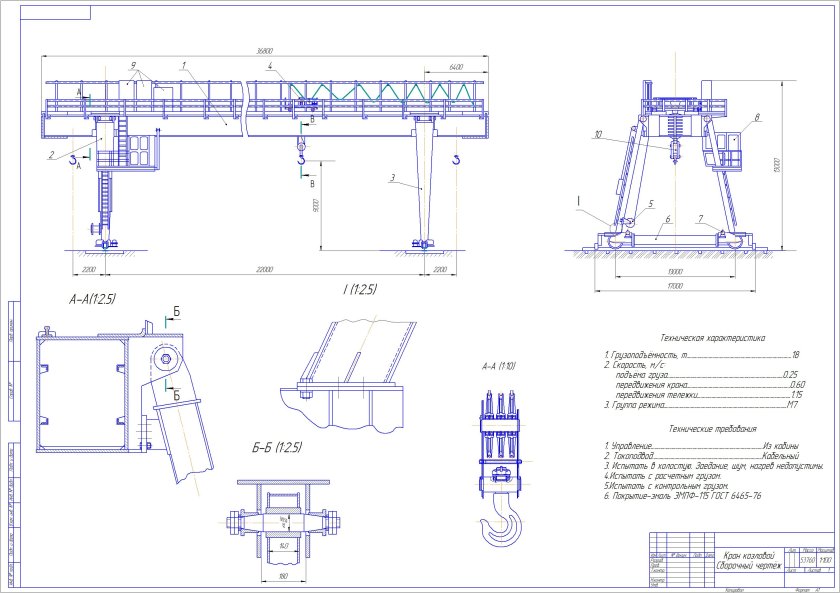Click callout number 4 above the truss
This screenshot has height=593, width=840.
tap(270, 66)
